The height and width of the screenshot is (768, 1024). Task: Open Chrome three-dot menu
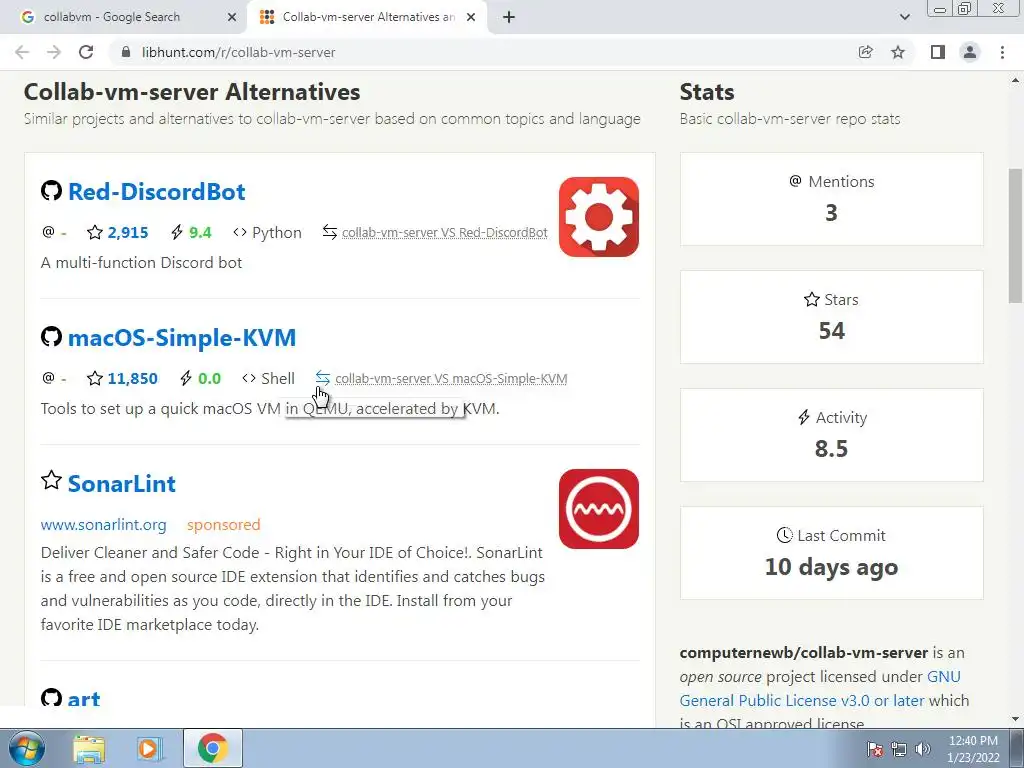click(1002, 52)
